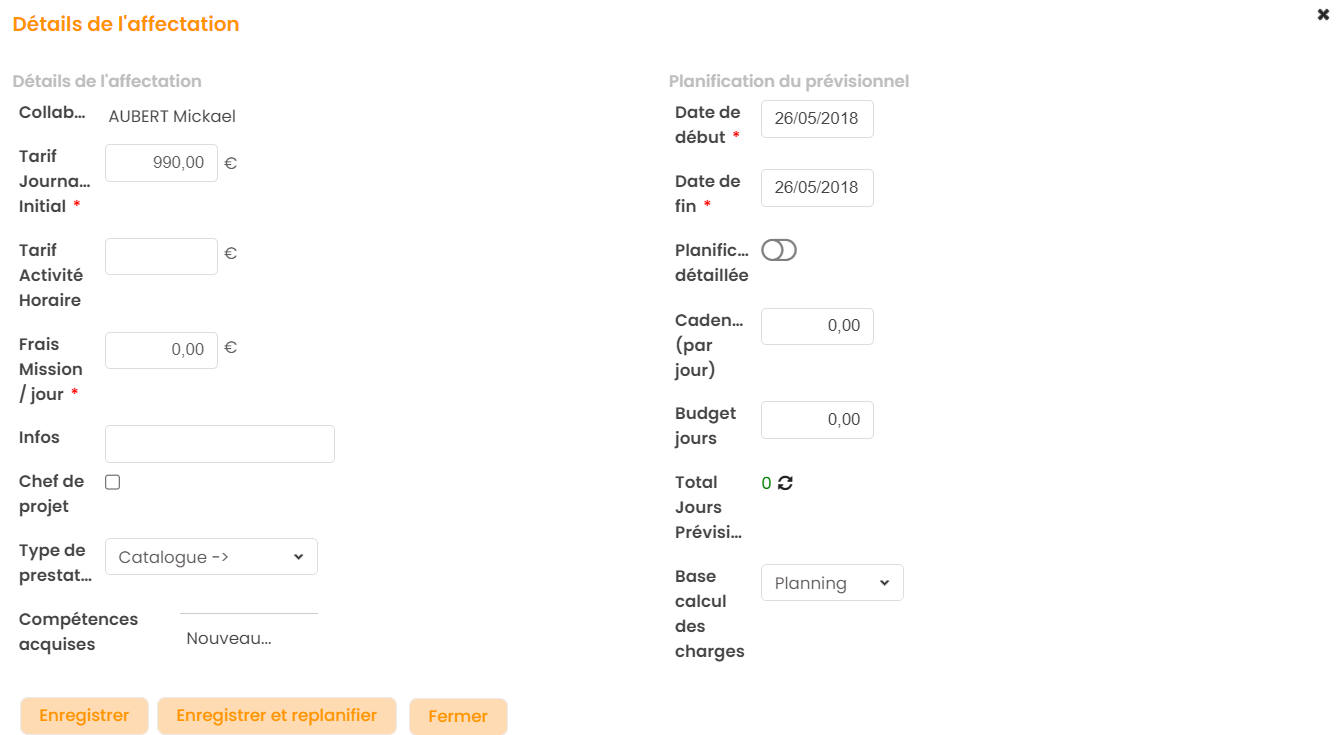1340x735 pixels.
Task: Click into the Infos text field
Action: pyautogui.click(x=219, y=444)
